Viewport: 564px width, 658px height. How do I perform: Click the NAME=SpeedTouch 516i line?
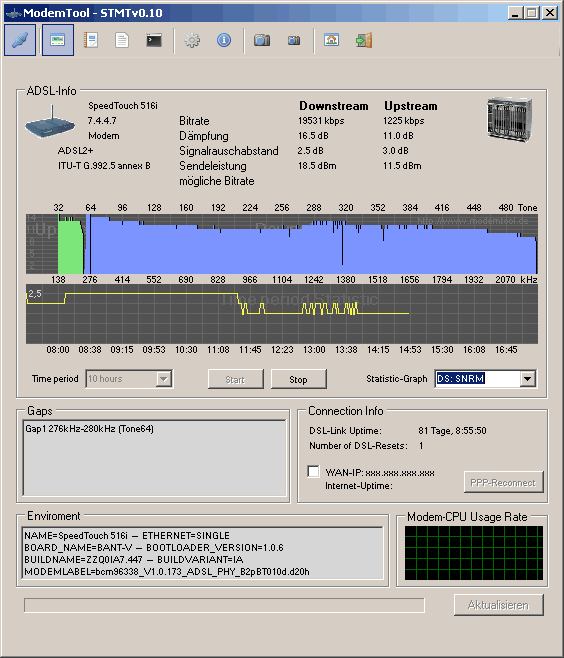coord(127,536)
